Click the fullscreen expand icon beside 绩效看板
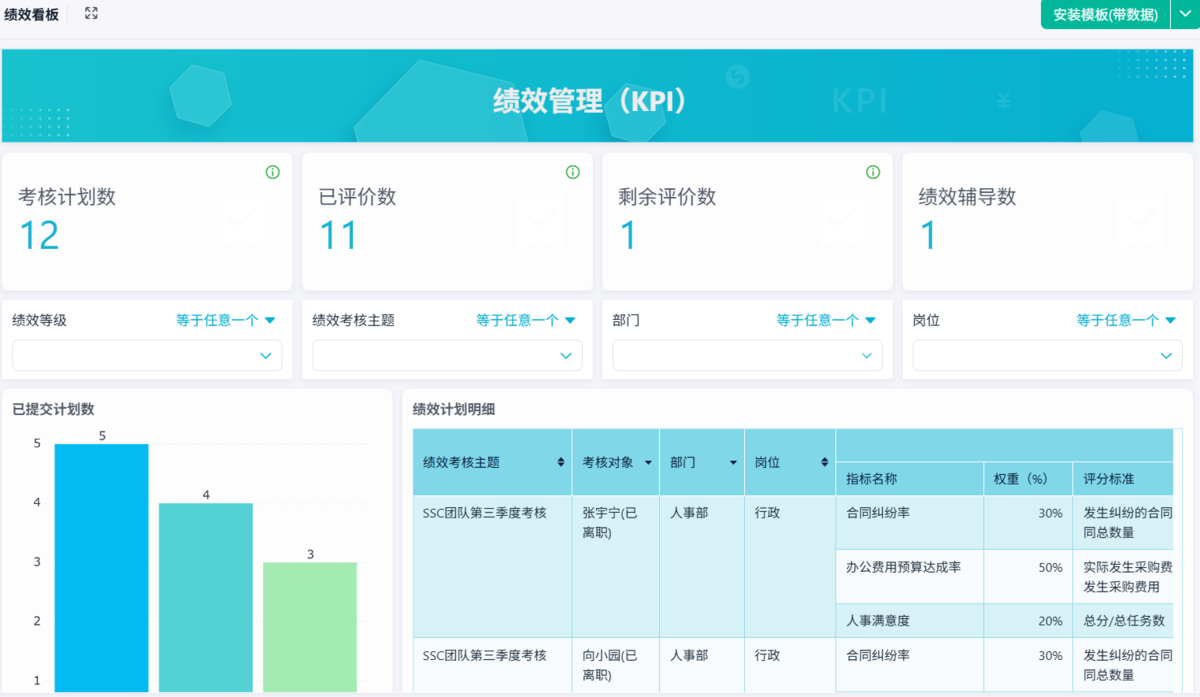This screenshot has height=697, width=1200. coord(91,13)
